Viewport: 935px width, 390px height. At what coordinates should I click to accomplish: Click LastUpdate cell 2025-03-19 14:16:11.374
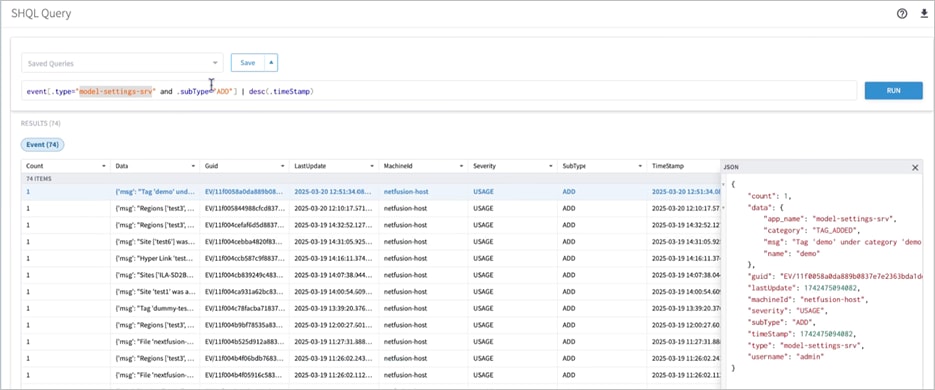[334, 259]
